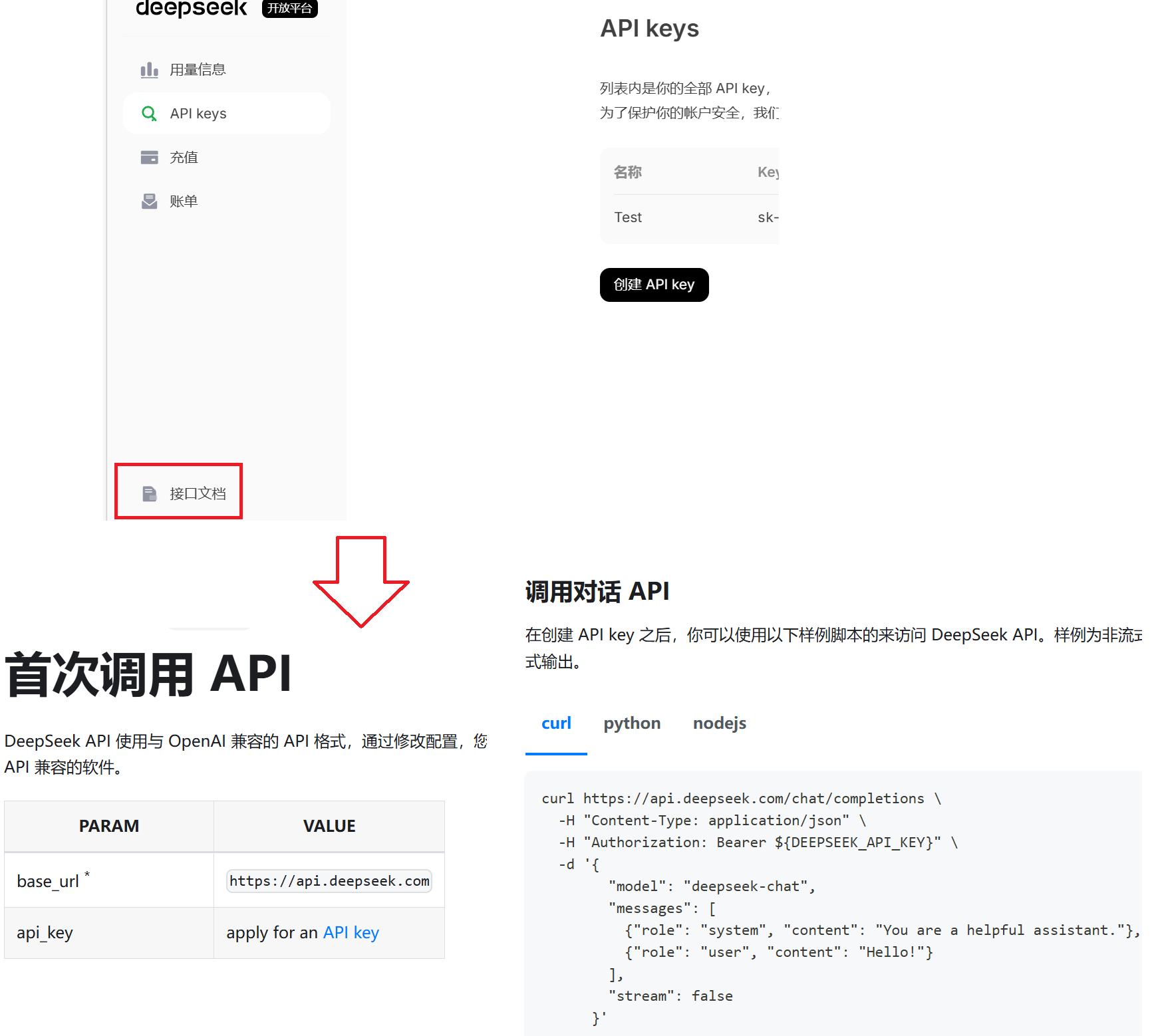Click the "stream": false line
Image resolution: width=1154 pixels, height=1036 pixels.
coord(670,996)
